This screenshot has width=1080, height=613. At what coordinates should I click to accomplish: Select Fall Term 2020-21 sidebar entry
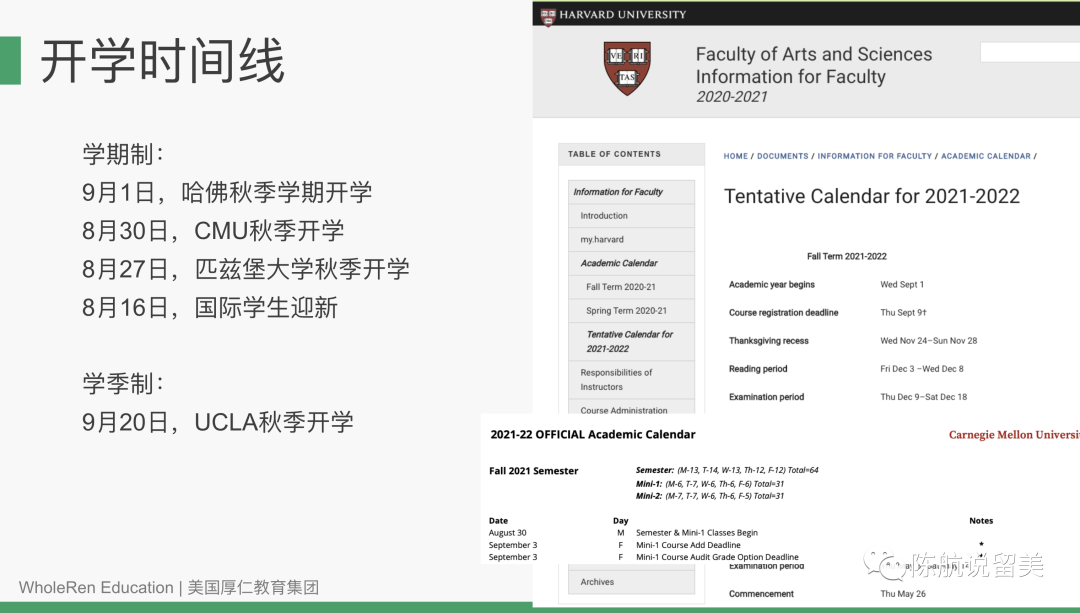click(621, 287)
